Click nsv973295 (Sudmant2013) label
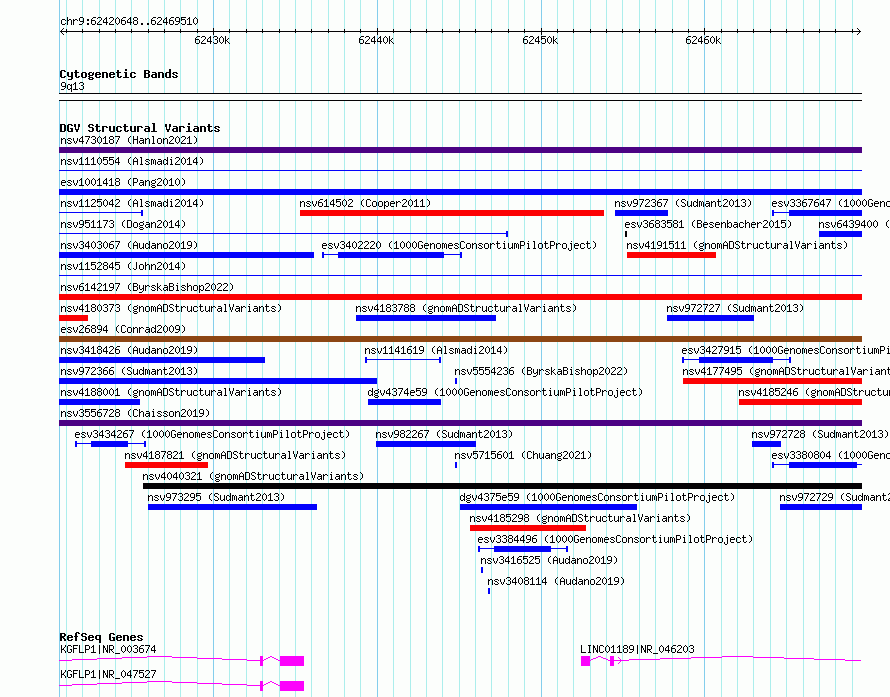 point(216,497)
